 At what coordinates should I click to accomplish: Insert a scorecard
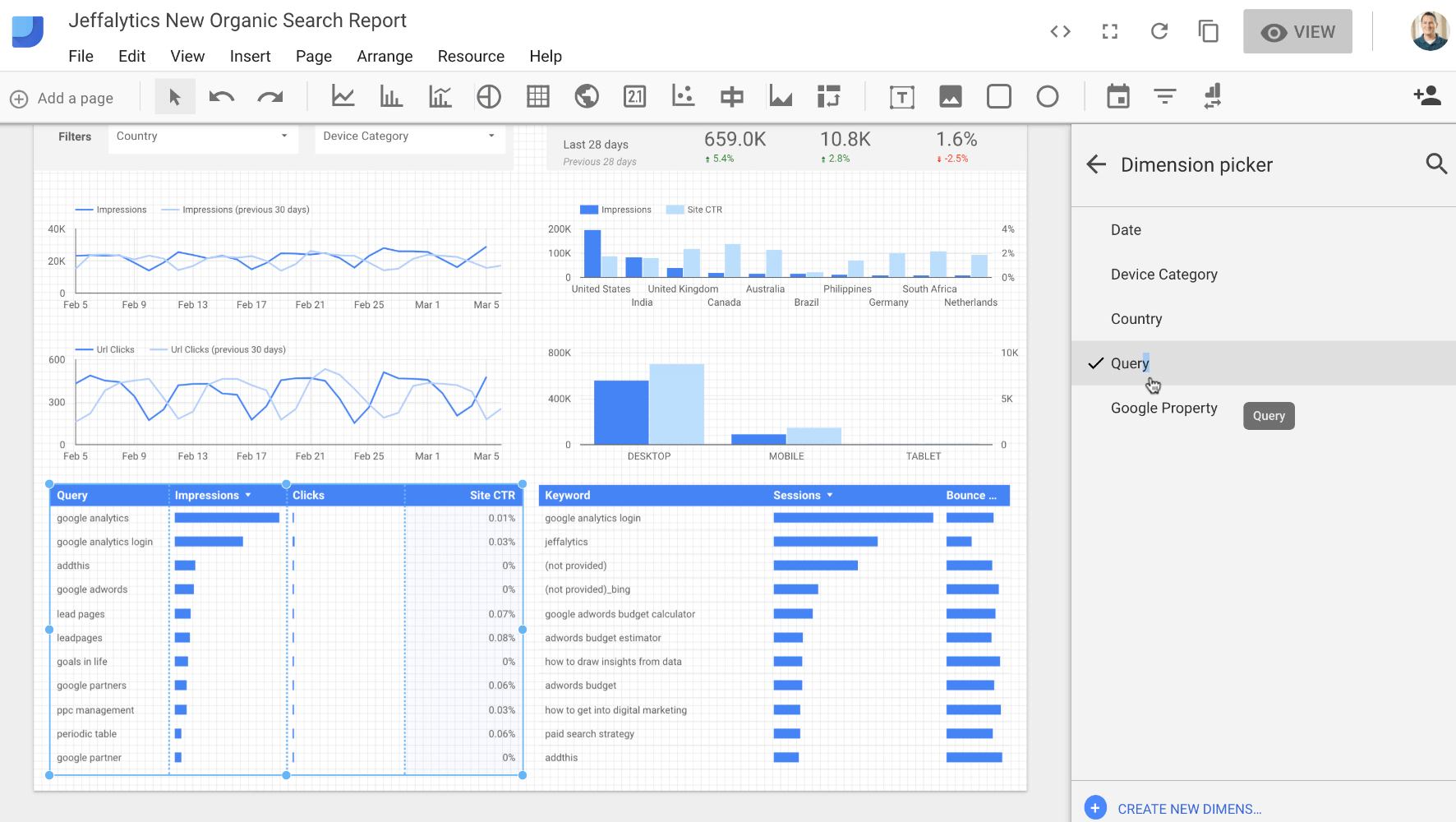(x=635, y=96)
